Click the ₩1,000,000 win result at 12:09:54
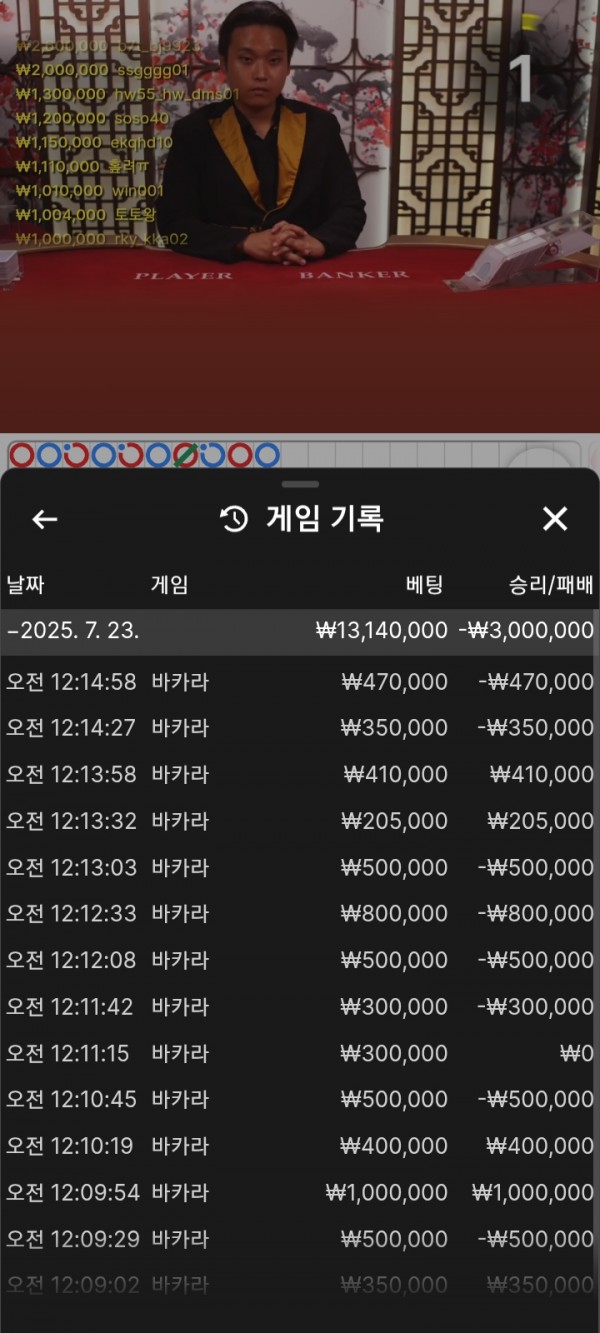The image size is (600, 1333). [x=532, y=1192]
